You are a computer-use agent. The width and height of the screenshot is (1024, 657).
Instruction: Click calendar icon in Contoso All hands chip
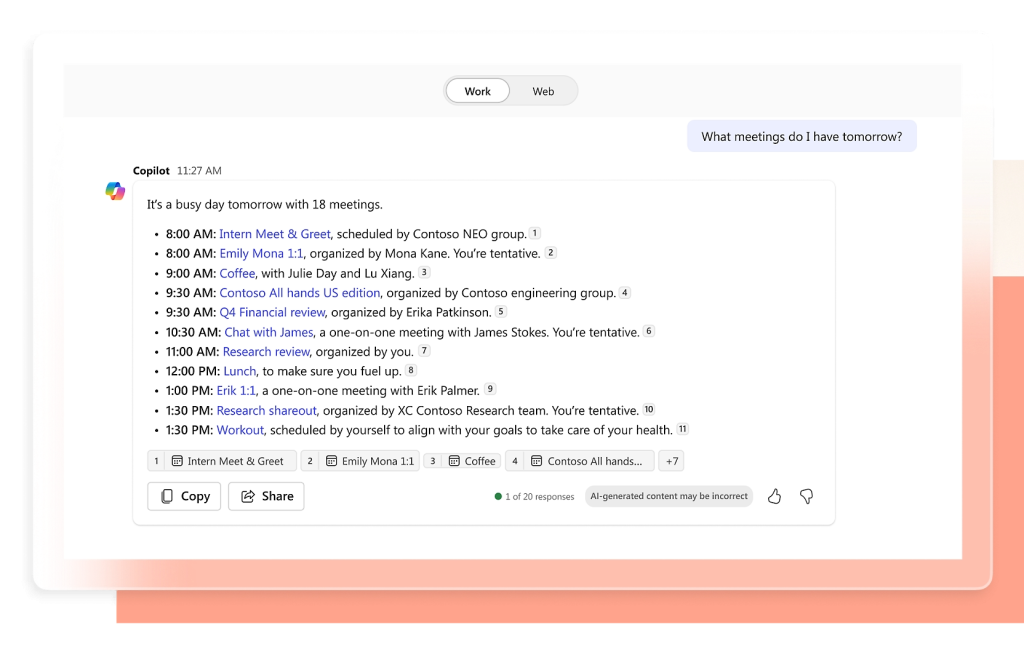point(537,461)
